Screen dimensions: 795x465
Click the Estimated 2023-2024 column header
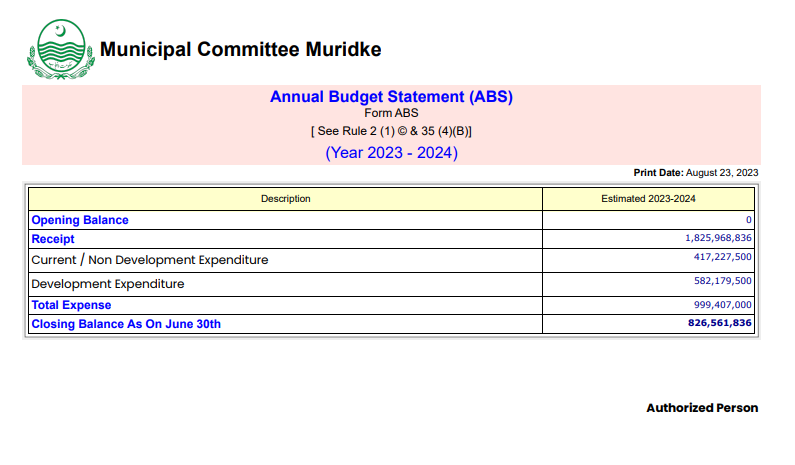[x=647, y=199]
